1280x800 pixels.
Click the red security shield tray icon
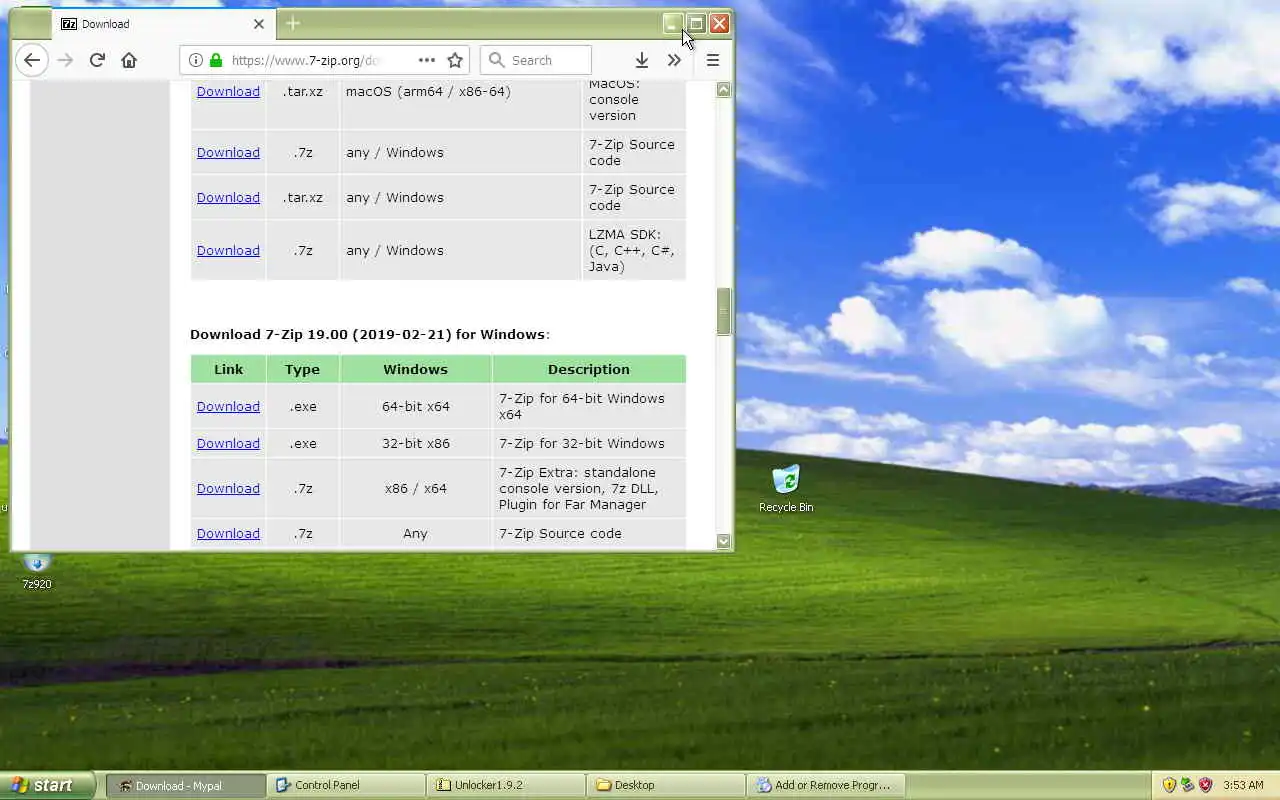pyautogui.click(x=1205, y=785)
